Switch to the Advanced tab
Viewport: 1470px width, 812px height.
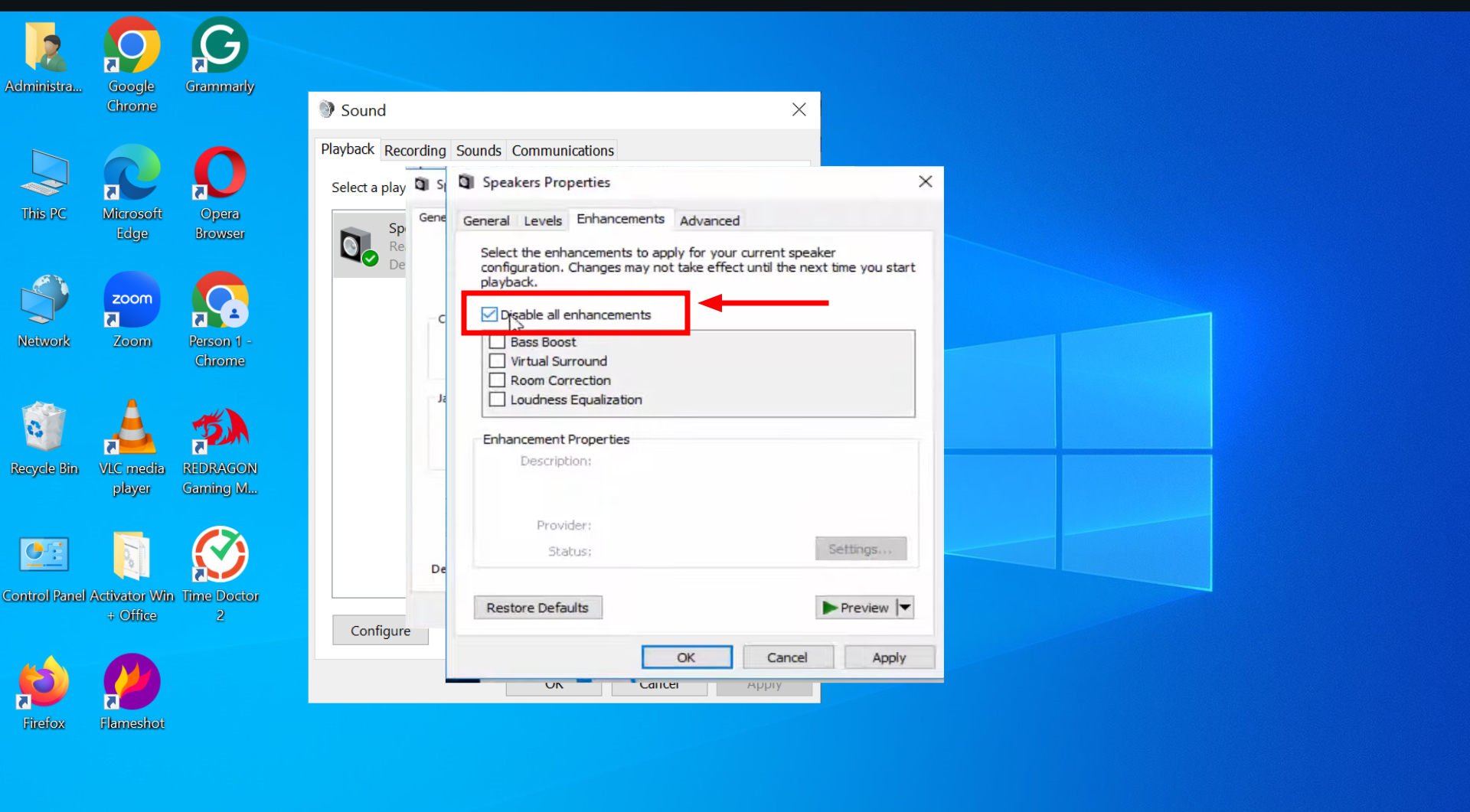pos(709,220)
